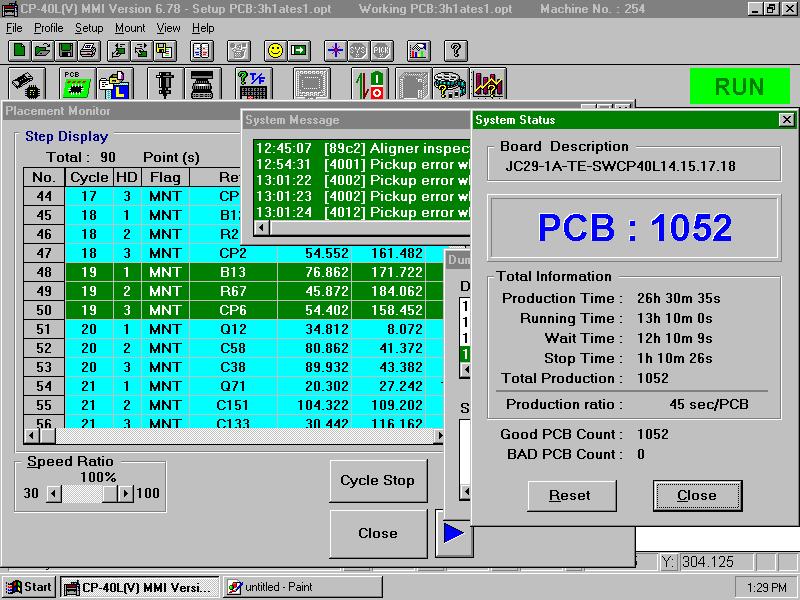
Task: Increase Speed Ratio with the right arrow
Action: pos(125,493)
